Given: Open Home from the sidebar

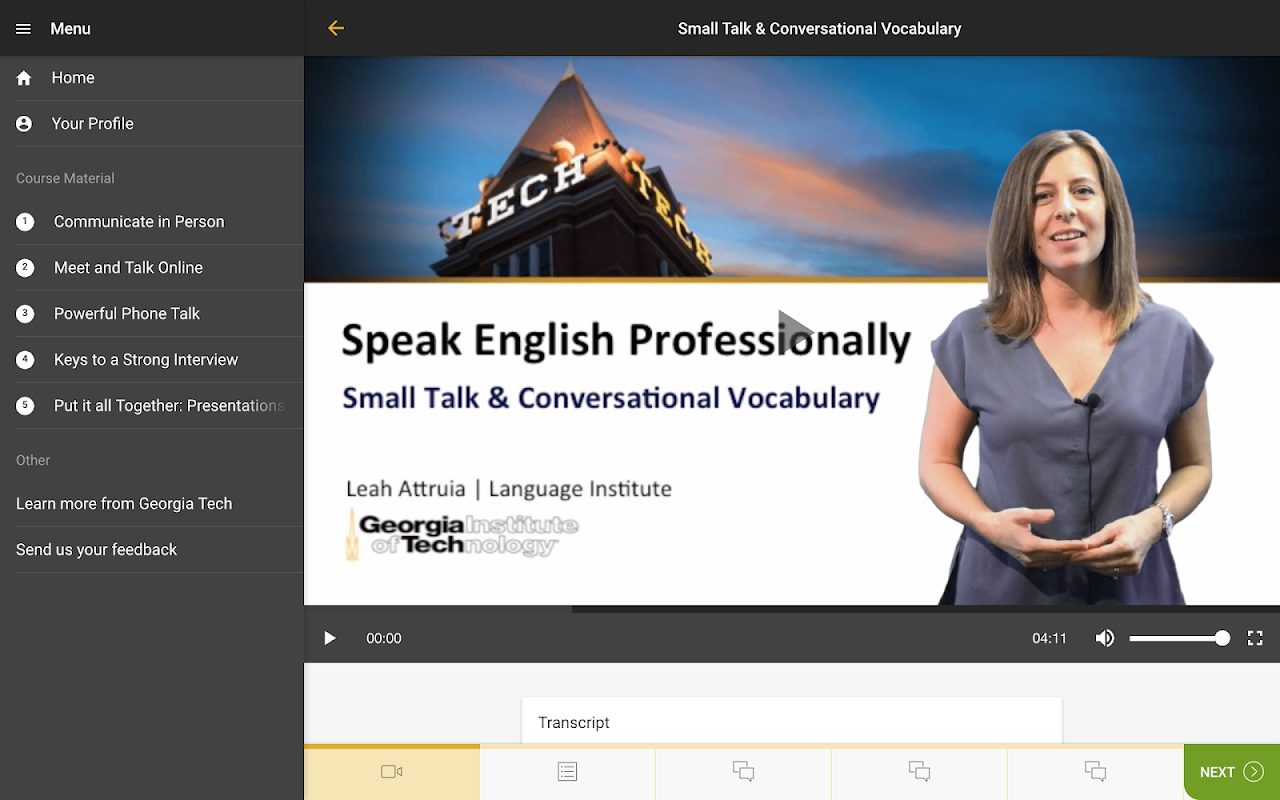Looking at the screenshot, I should pos(152,78).
